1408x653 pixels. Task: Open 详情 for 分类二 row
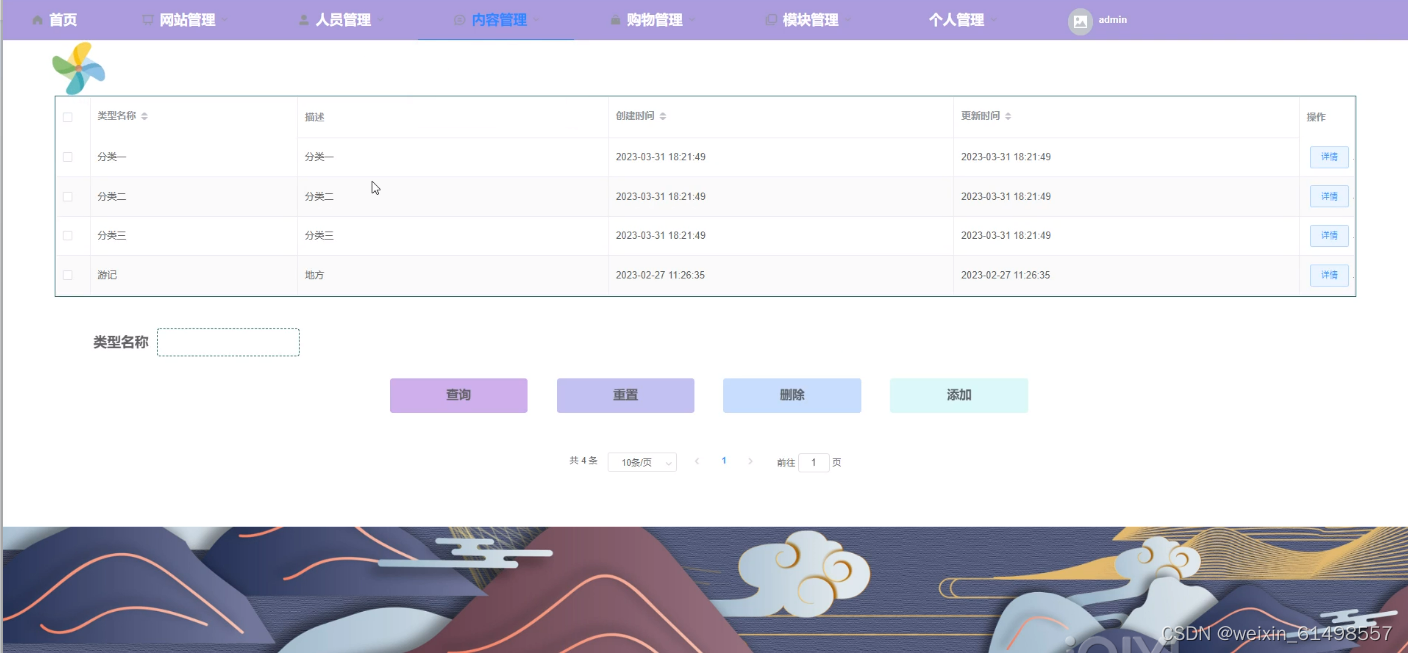pos(1329,196)
